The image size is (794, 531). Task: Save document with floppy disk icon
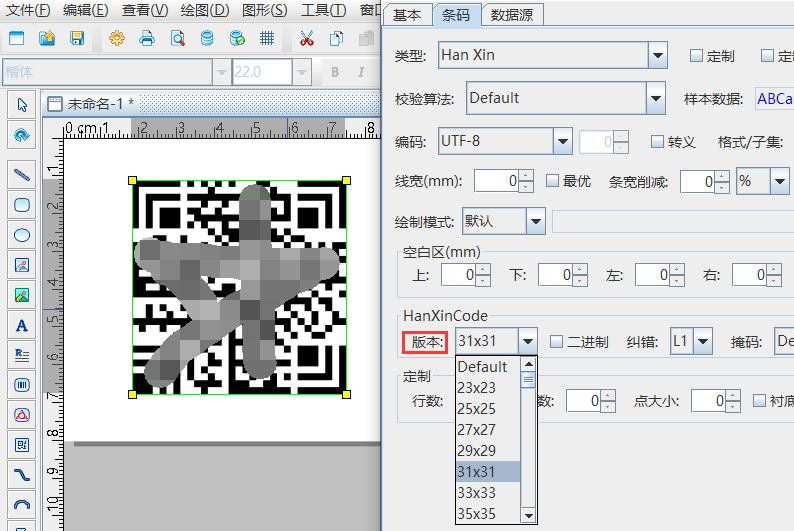coord(77,38)
